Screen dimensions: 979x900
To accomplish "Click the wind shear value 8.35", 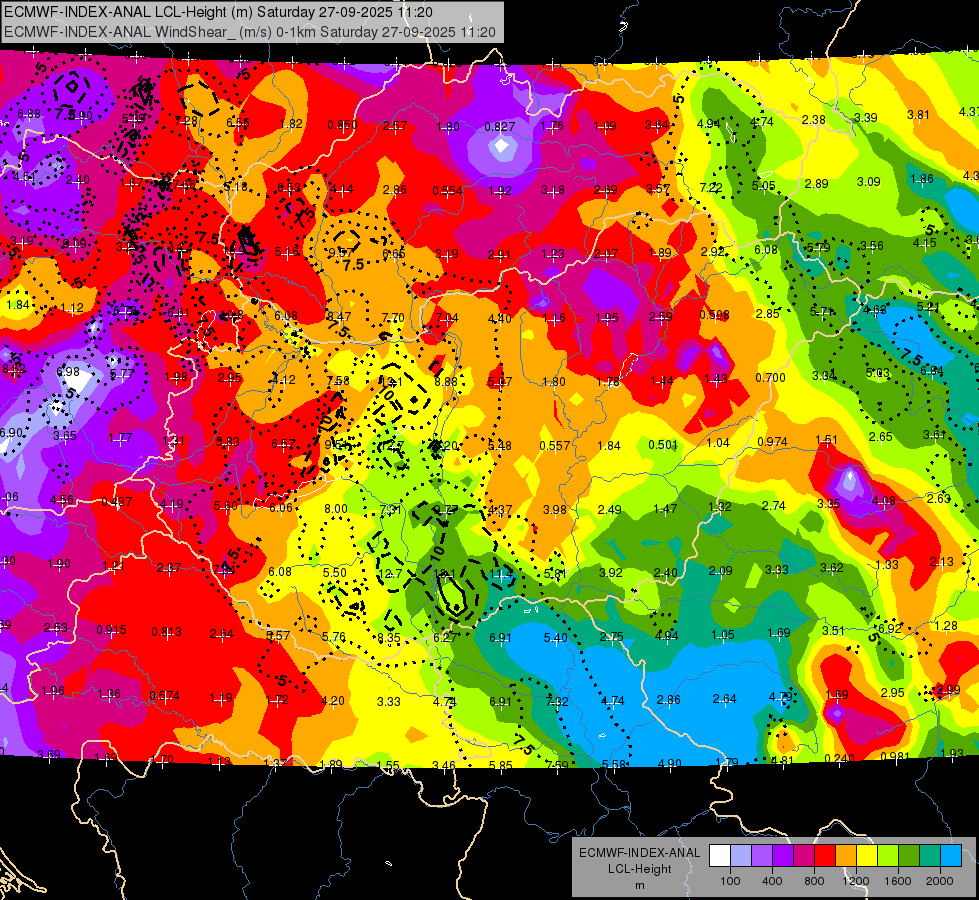I will (389, 638).
